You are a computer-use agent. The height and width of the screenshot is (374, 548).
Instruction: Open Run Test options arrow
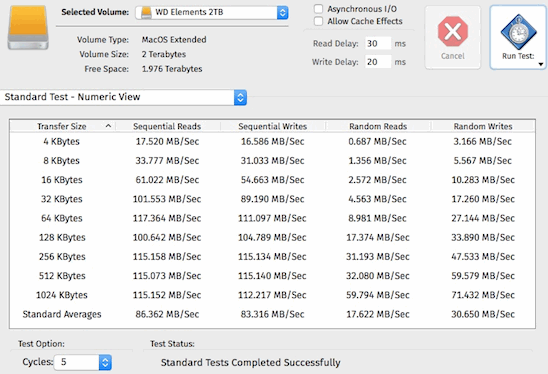(x=541, y=64)
